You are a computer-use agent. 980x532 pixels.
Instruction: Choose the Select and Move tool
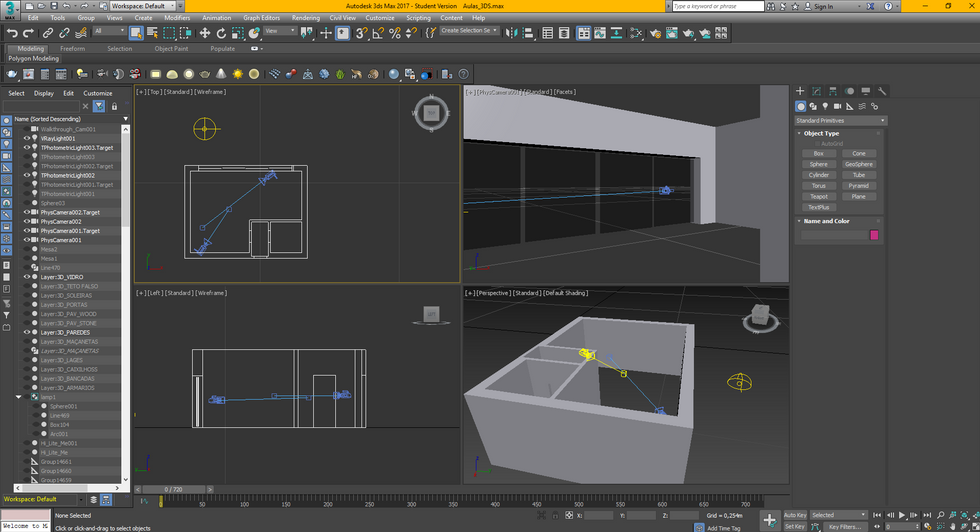pos(204,33)
